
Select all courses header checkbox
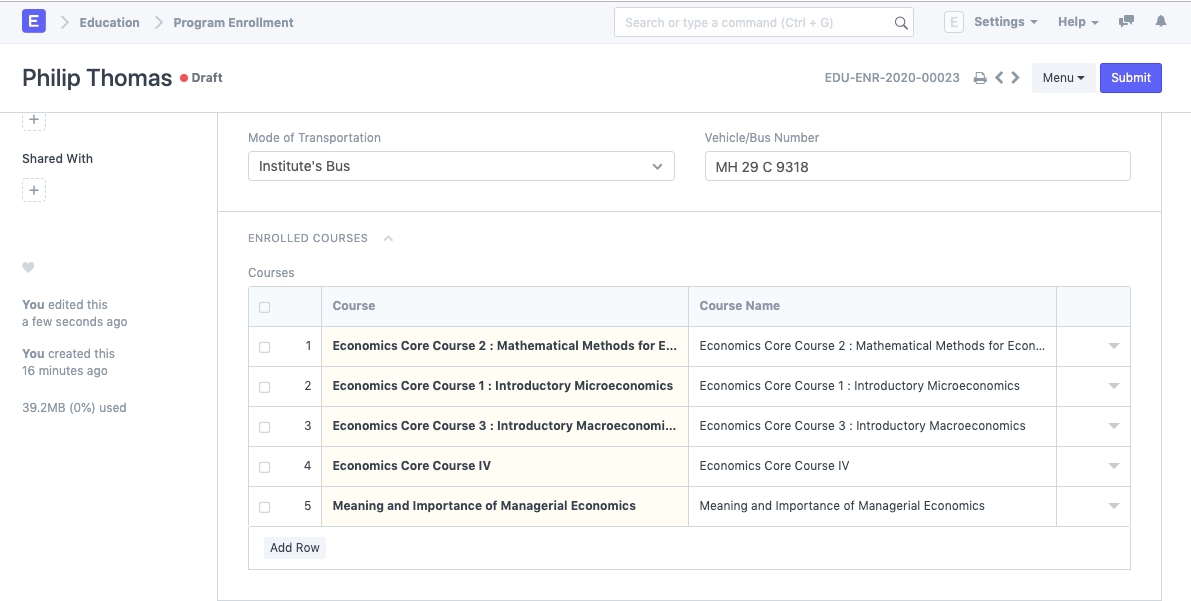[x=264, y=307]
